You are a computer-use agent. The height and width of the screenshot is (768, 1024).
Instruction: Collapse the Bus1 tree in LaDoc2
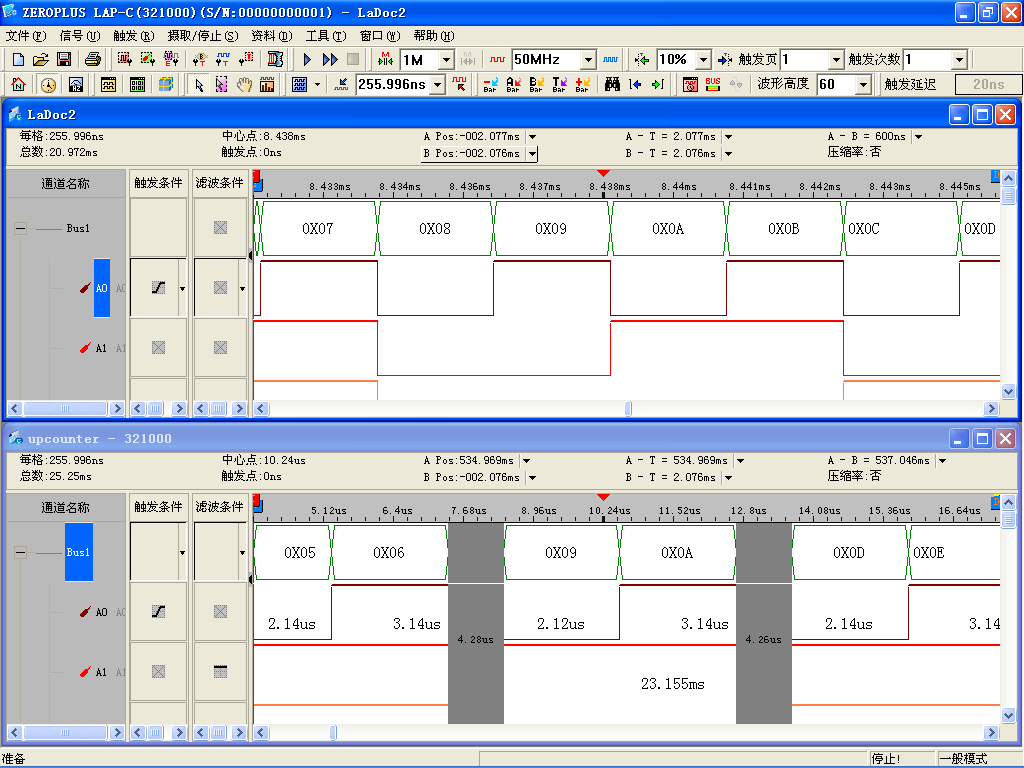21,228
